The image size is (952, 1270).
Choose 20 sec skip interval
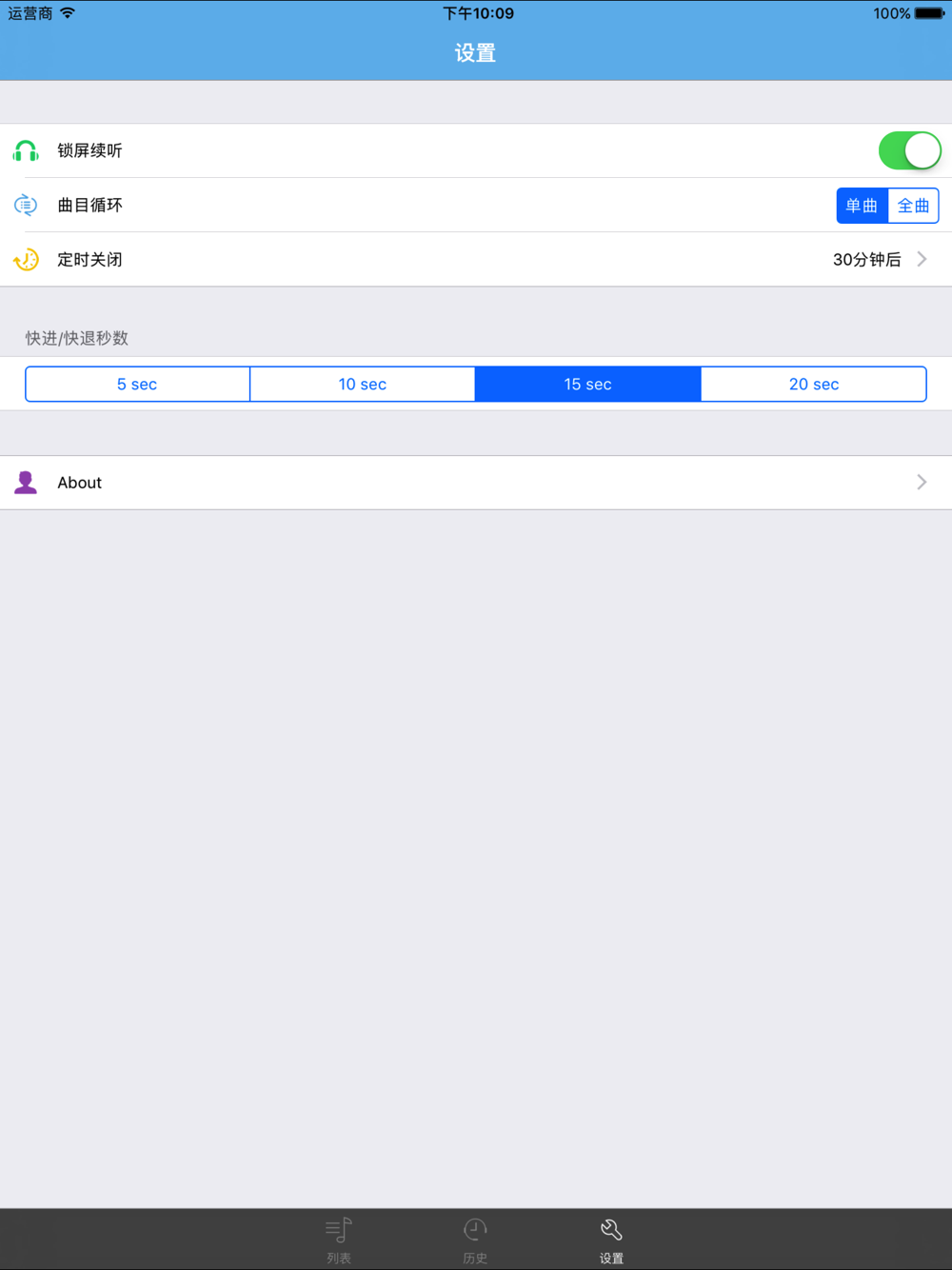coord(814,384)
